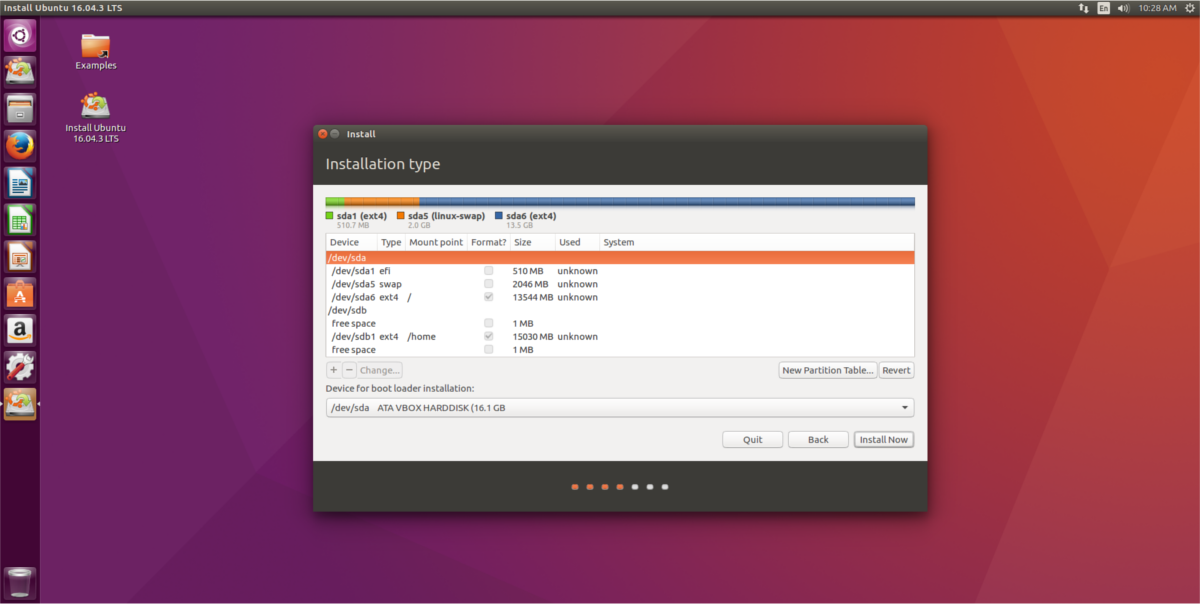Viewport: 1200px width, 604px height.
Task: Open LibreOffice Writer from the launcher
Action: pos(19,183)
